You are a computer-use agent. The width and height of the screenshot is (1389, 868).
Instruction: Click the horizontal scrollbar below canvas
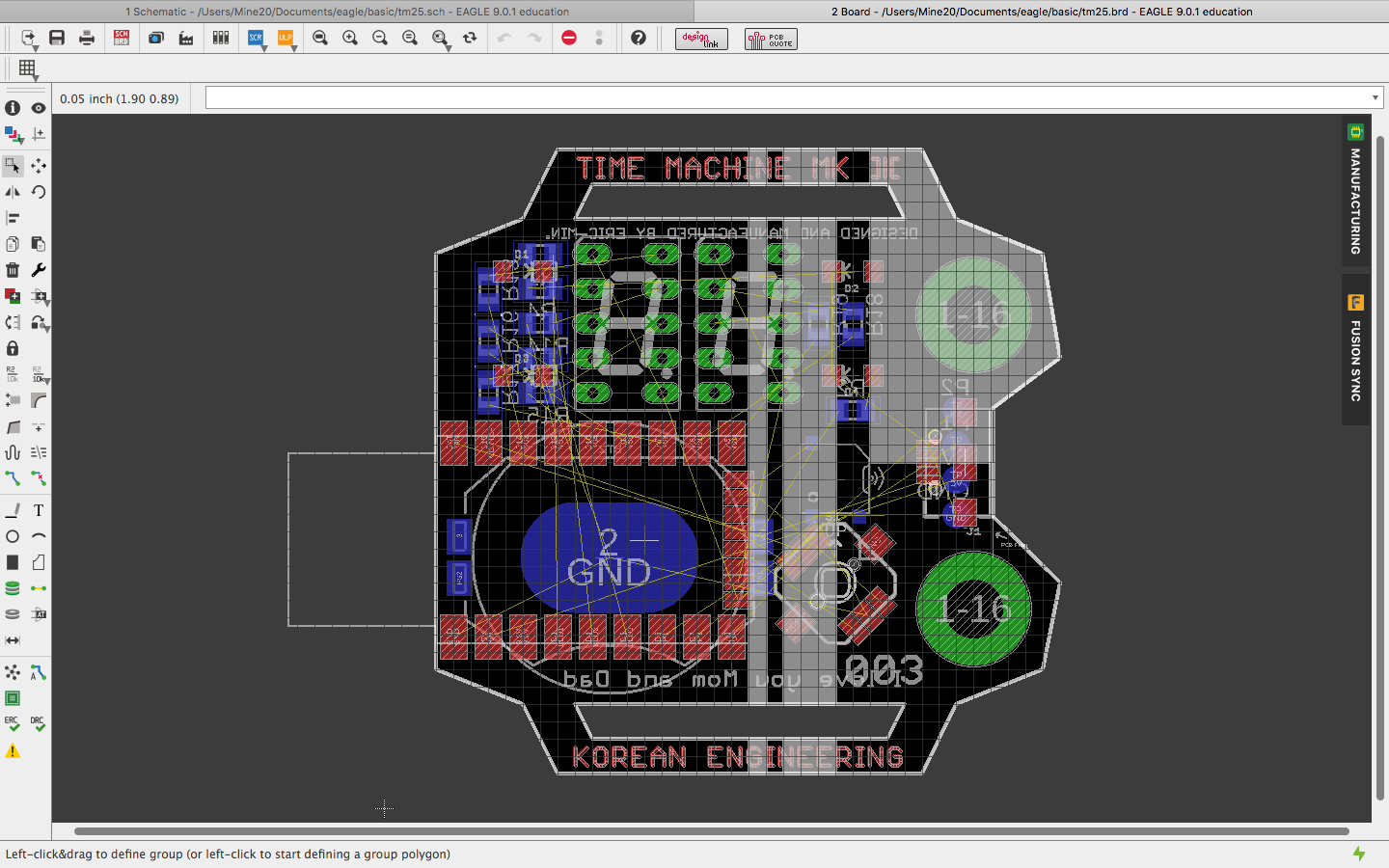[x=711, y=830]
